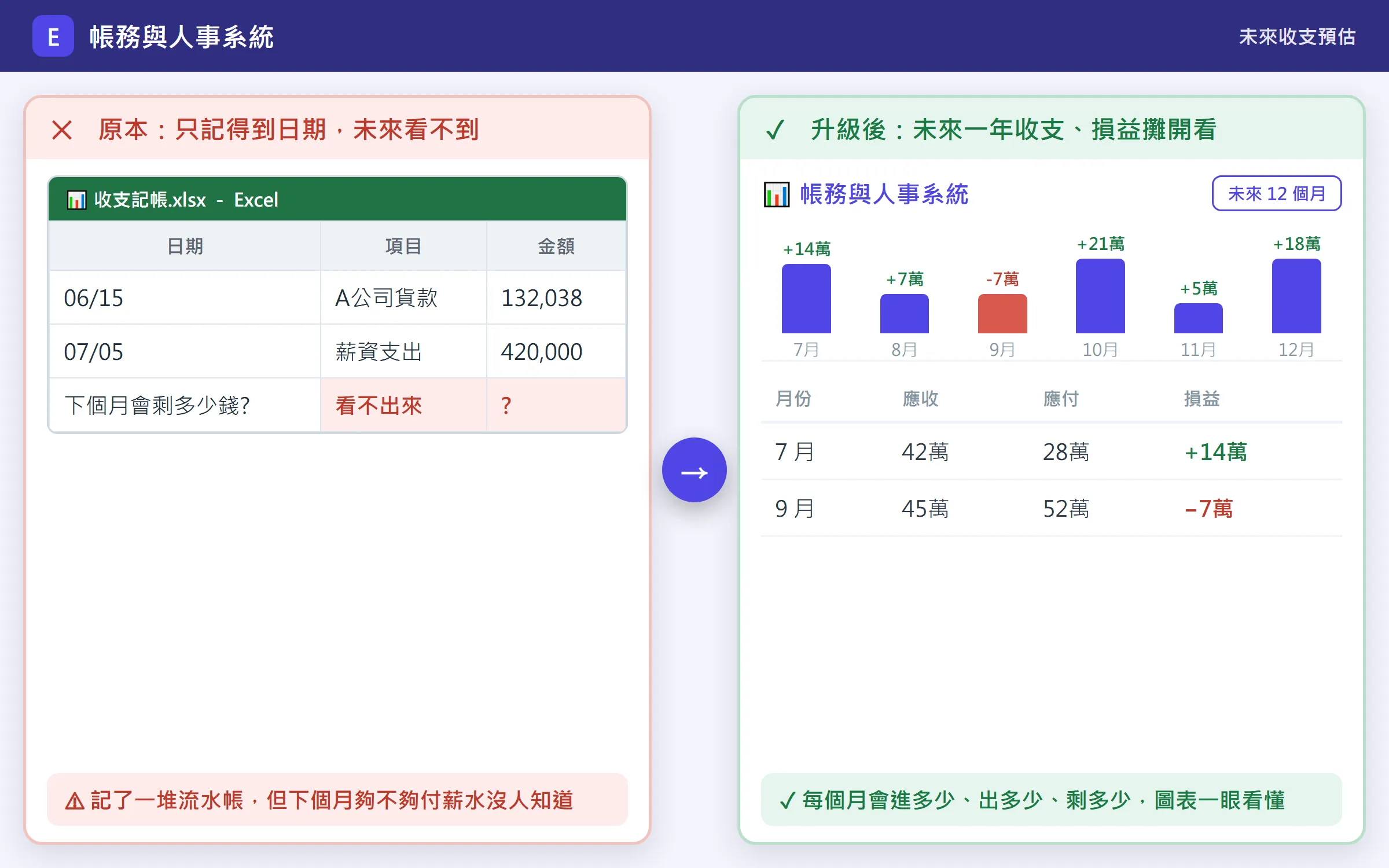Click chart icon beside purple 帳務與人事系統 heading
Screen dimensions: 1389x868
[776, 194]
